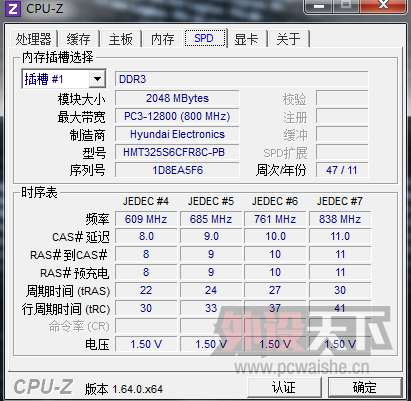Click the 确定 button

point(365,387)
